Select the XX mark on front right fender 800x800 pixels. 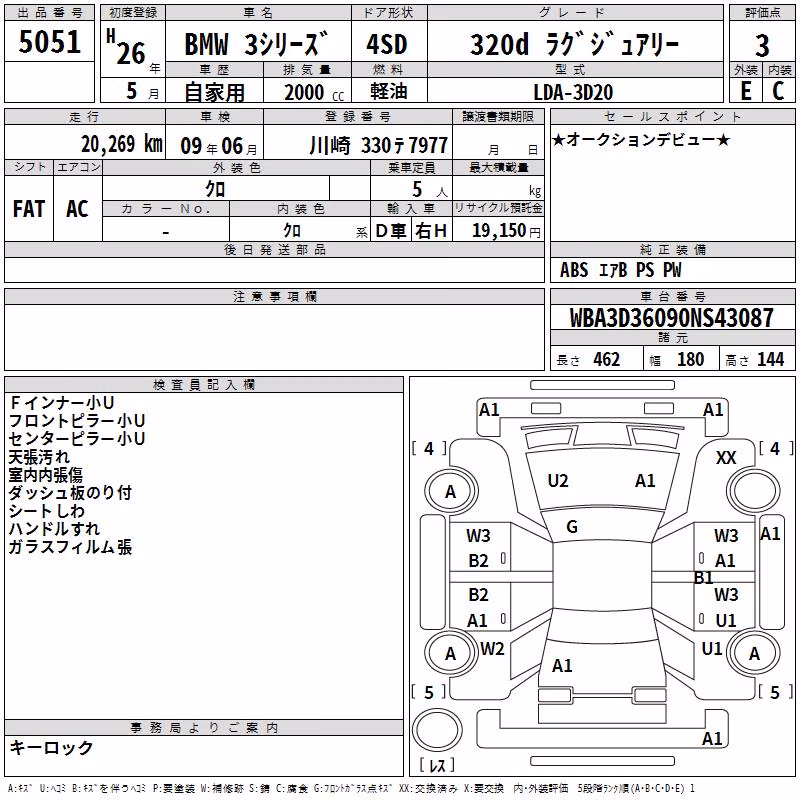[726, 458]
